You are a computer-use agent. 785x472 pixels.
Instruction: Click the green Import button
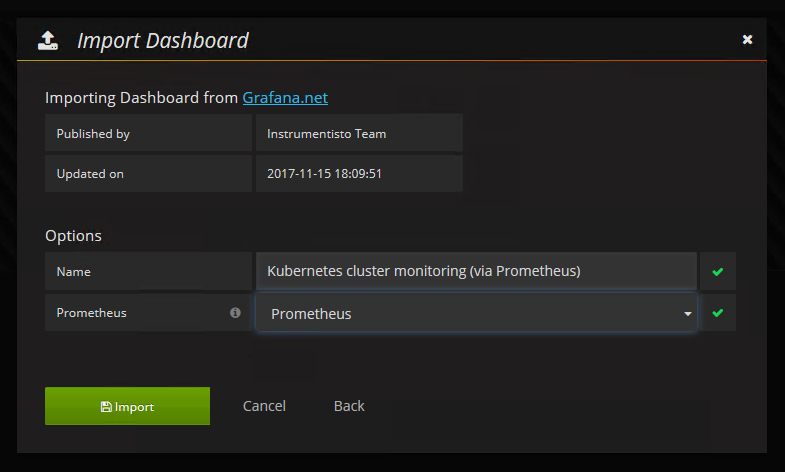point(127,406)
